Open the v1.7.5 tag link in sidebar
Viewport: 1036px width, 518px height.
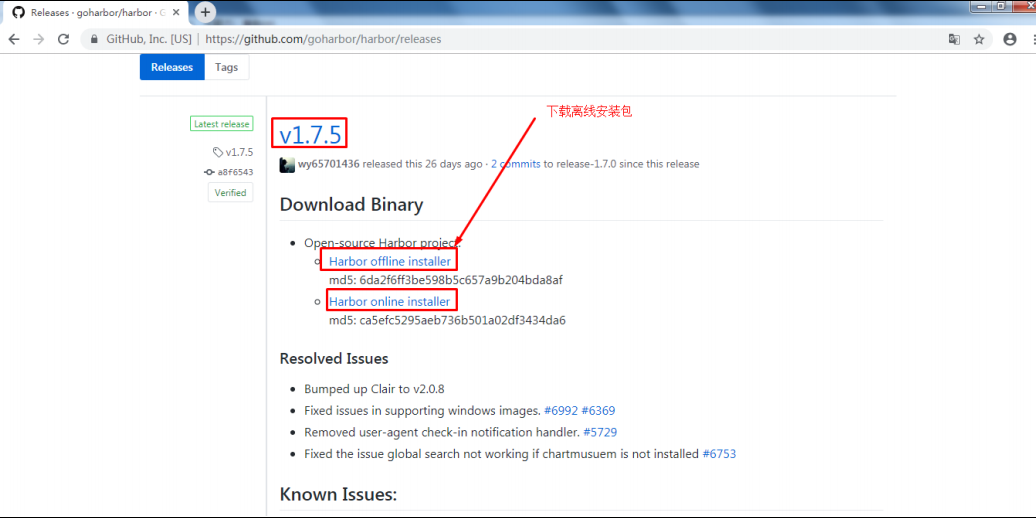pos(239,153)
